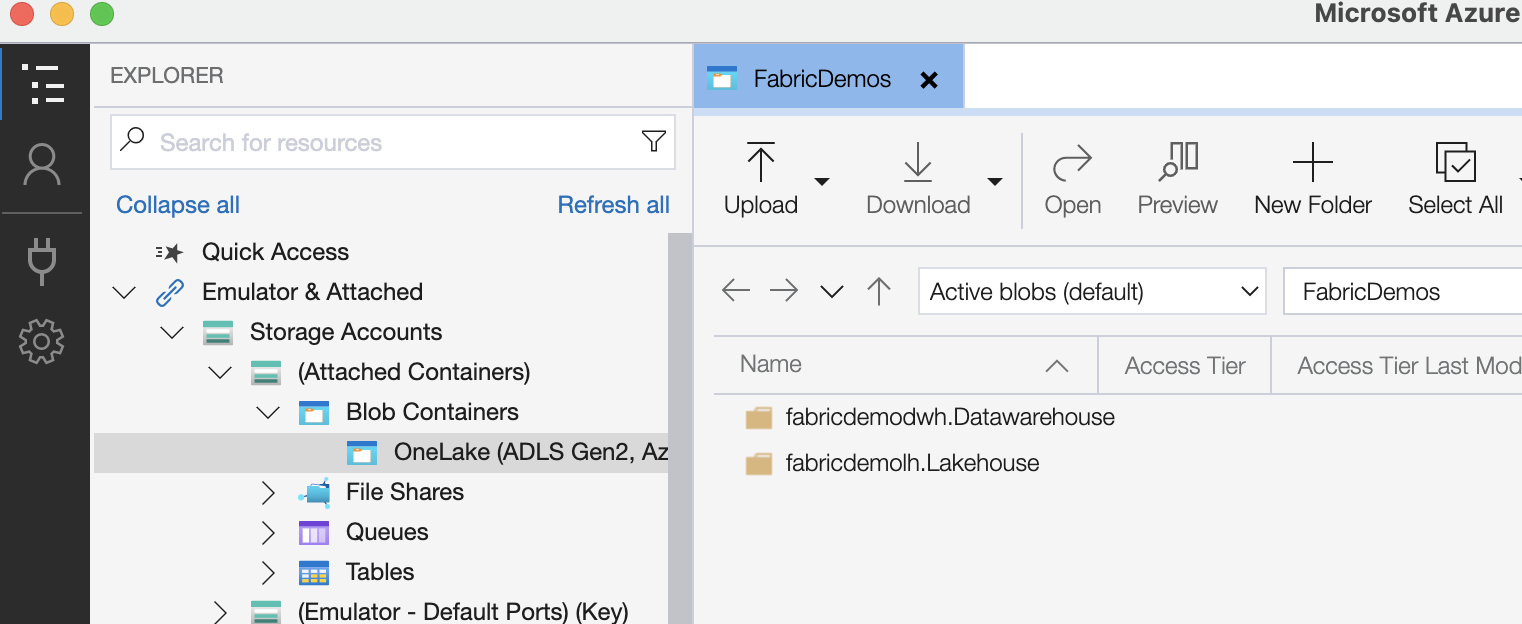The image size is (1522, 624).
Task: Go back using the left arrow
Action: (735, 291)
